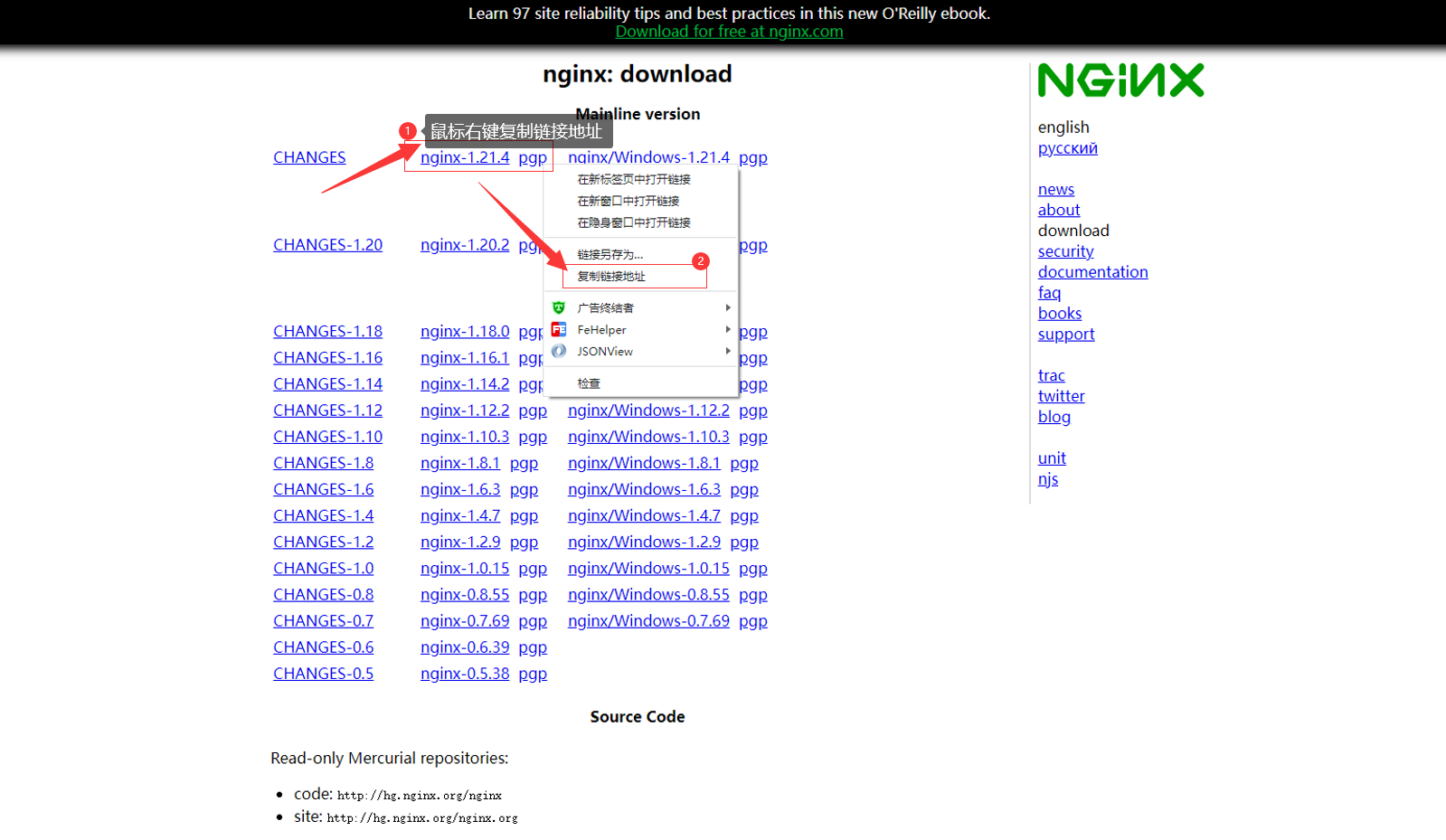Follow the banner link 'Download for free at nginx.com'
The width and height of the screenshot is (1446, 840).
tap(730, 32)
